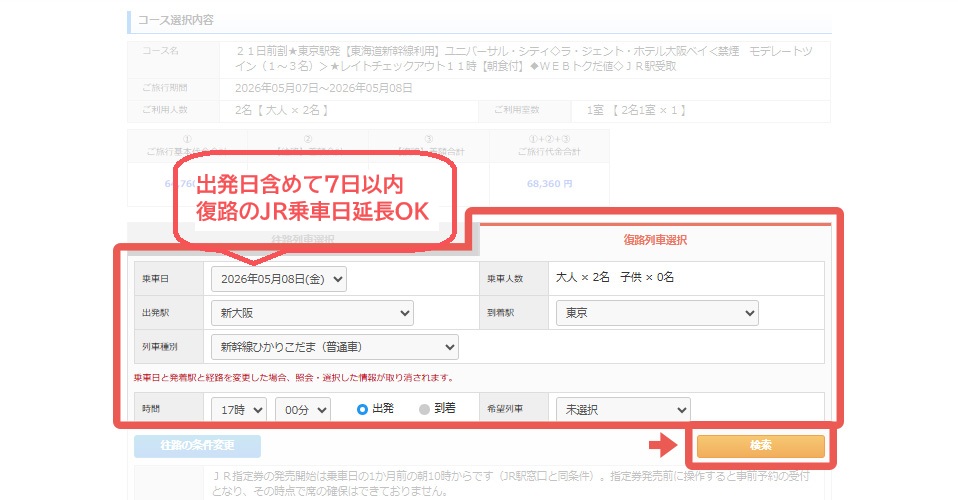Click the 往路の条件変更 button
This screenshot has width=958, height=500.
coord(197,446)
